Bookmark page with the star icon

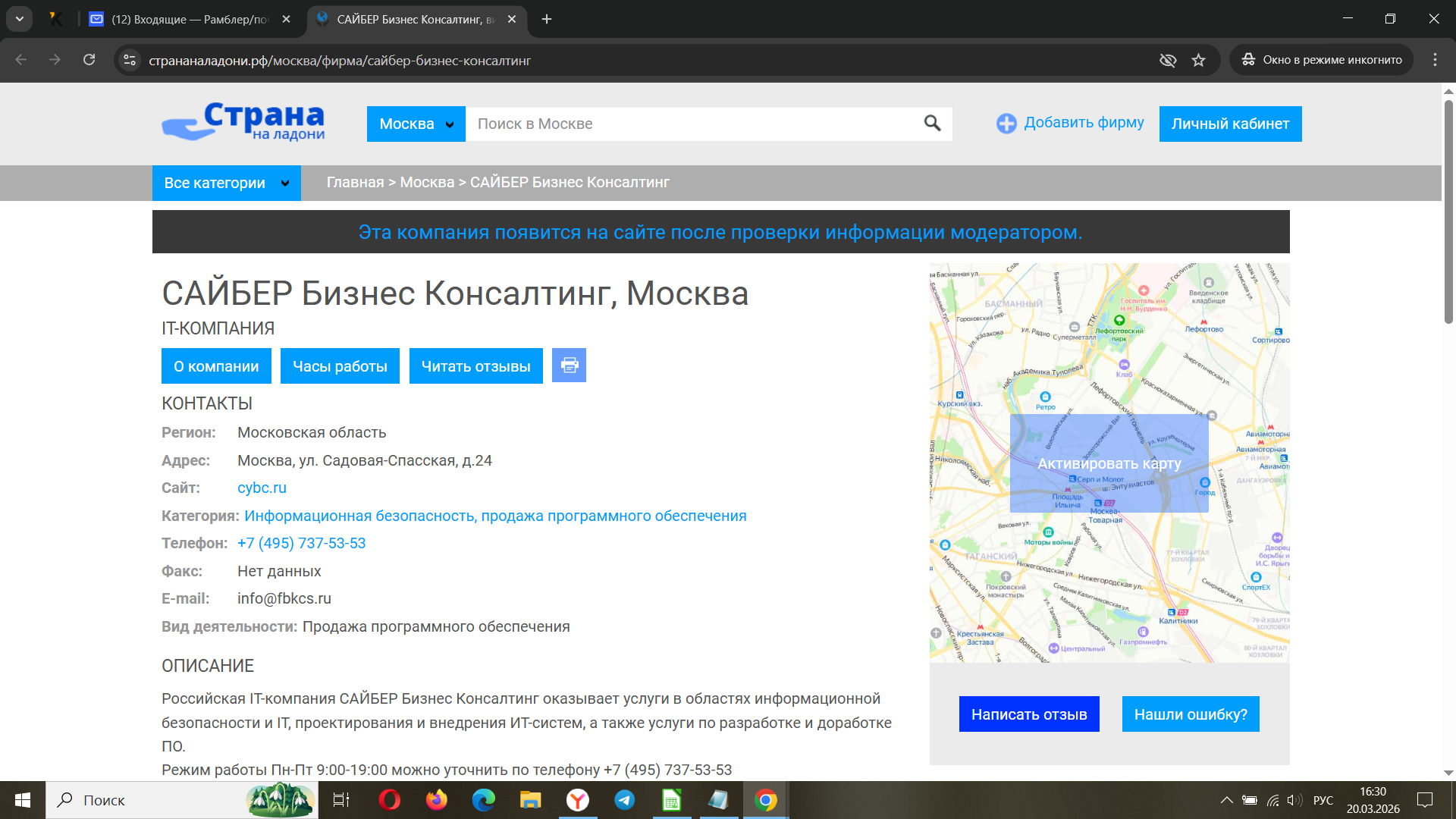pos(1198,61)
